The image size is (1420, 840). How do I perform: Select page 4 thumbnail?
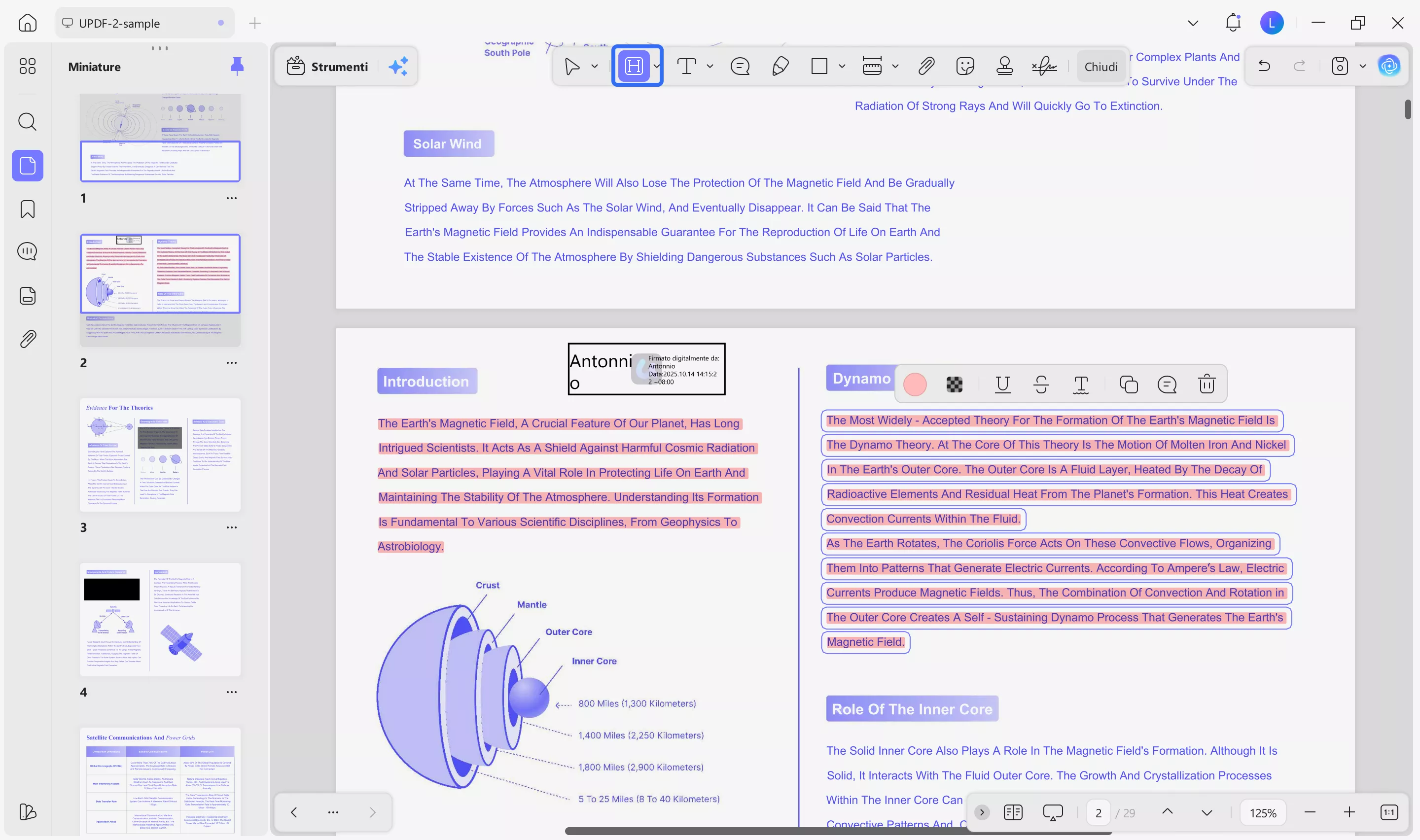coord(160,619)
